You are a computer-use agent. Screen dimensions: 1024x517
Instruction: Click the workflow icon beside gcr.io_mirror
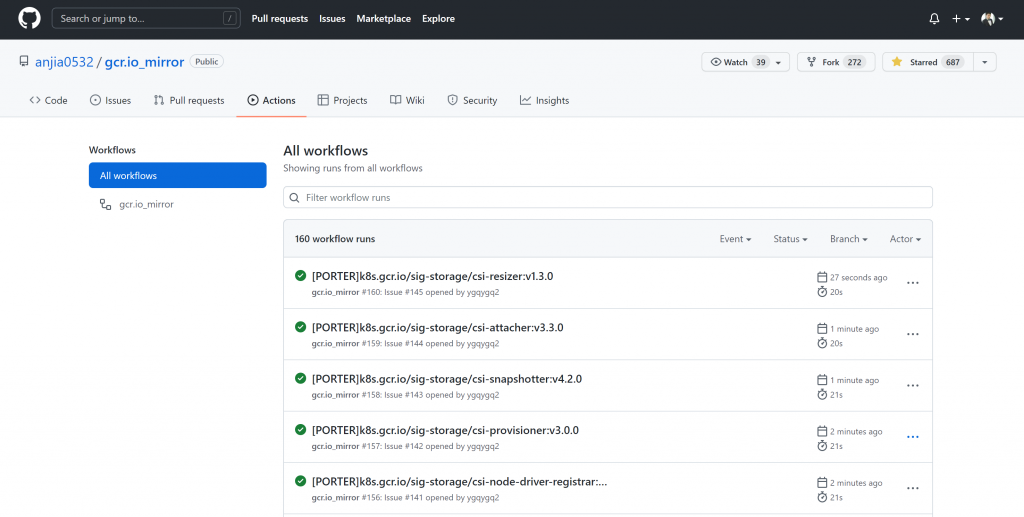tap(105, 204)
